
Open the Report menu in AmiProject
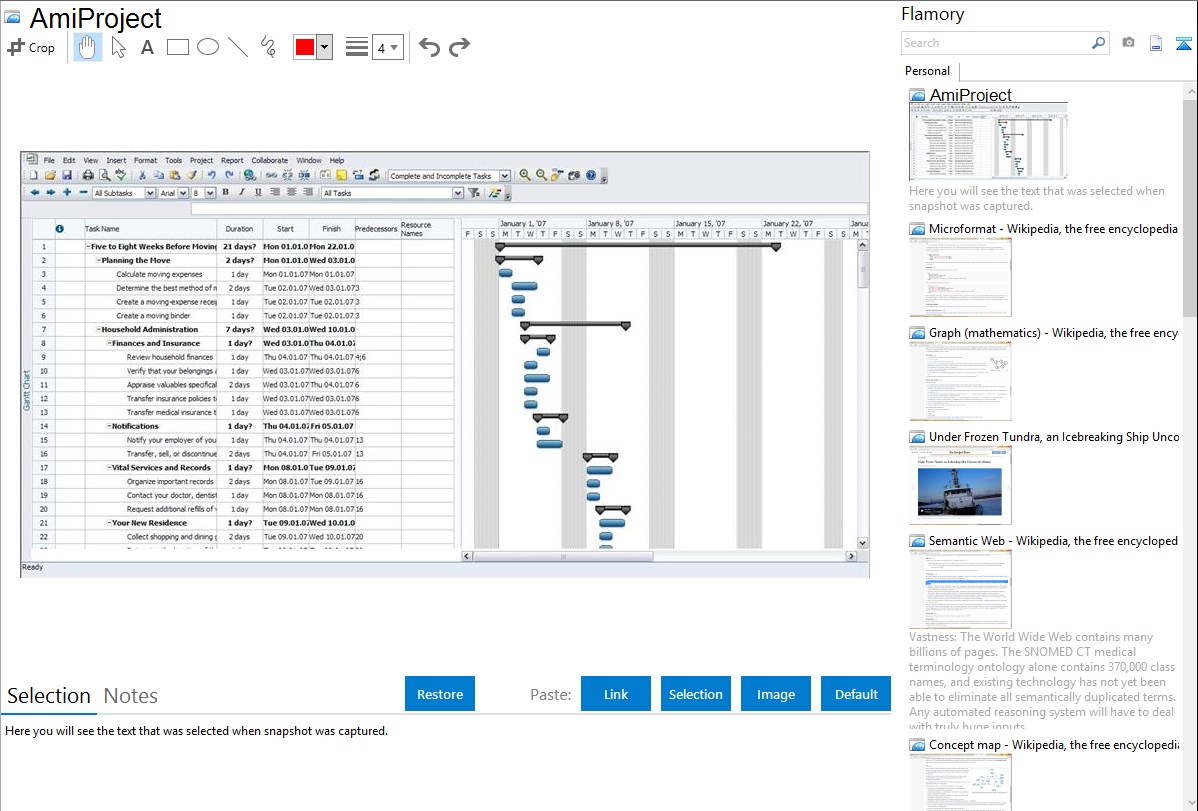pyautogui.click(x=232, y=161)
